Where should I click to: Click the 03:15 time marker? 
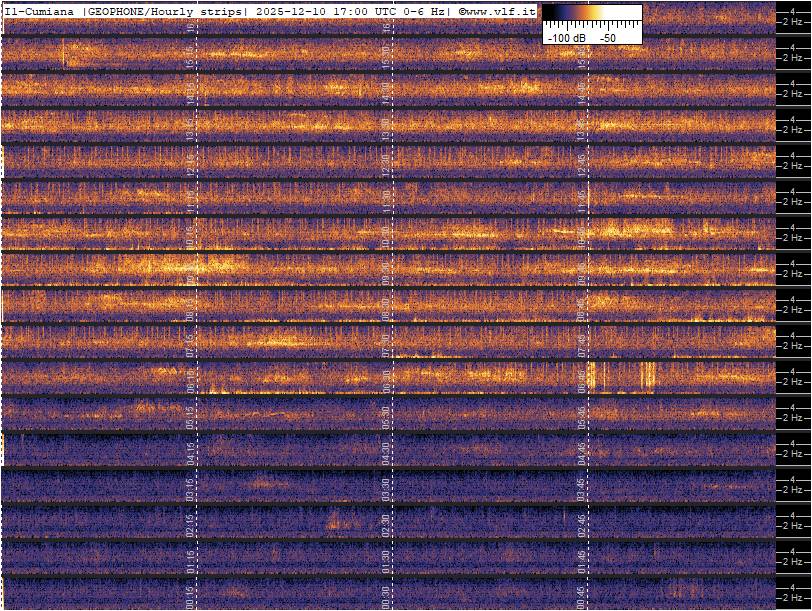(191, 487)
